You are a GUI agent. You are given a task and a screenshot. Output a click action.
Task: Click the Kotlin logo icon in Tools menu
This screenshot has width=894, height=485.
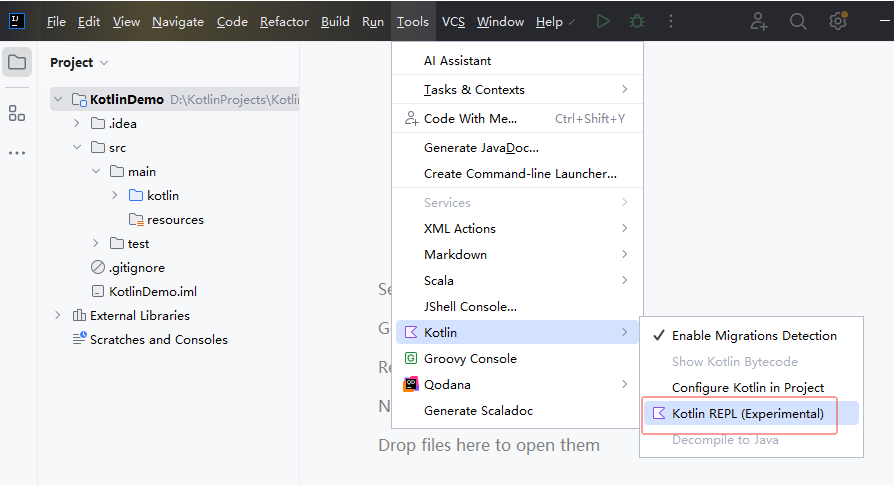tap(411, 332)
